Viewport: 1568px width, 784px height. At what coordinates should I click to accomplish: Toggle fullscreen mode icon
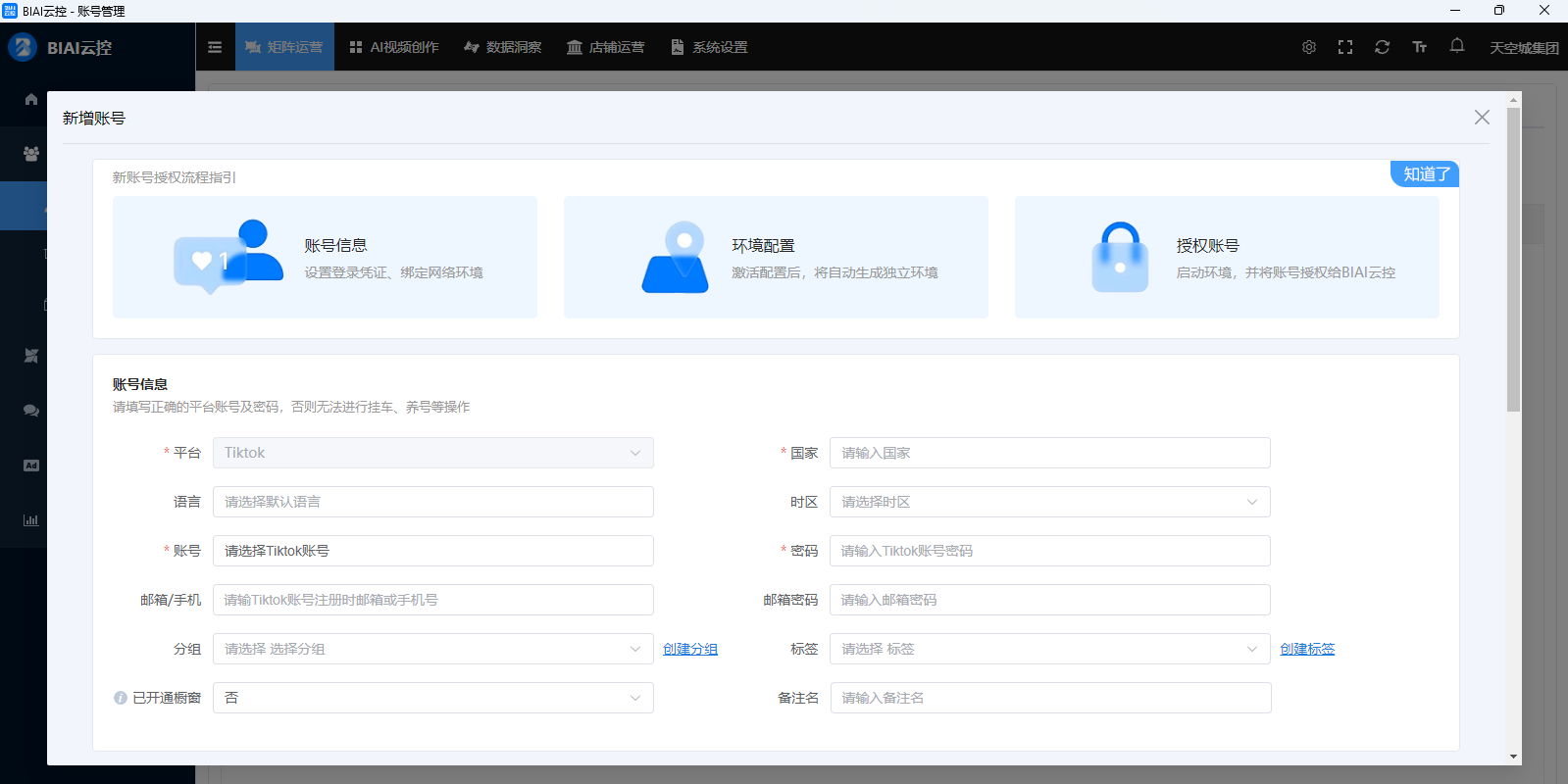click(x=1344, y=47)
